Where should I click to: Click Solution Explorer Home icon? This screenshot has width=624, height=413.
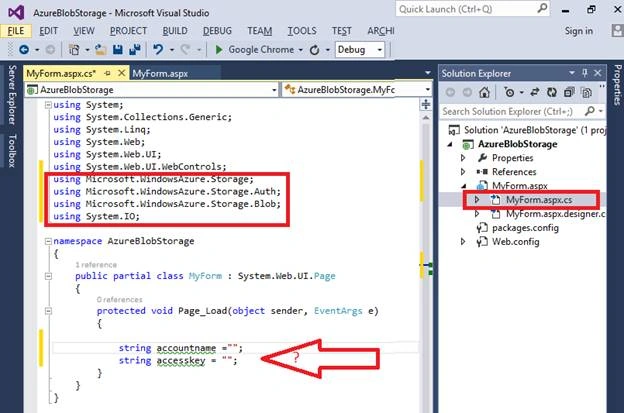tap(484, 92)
